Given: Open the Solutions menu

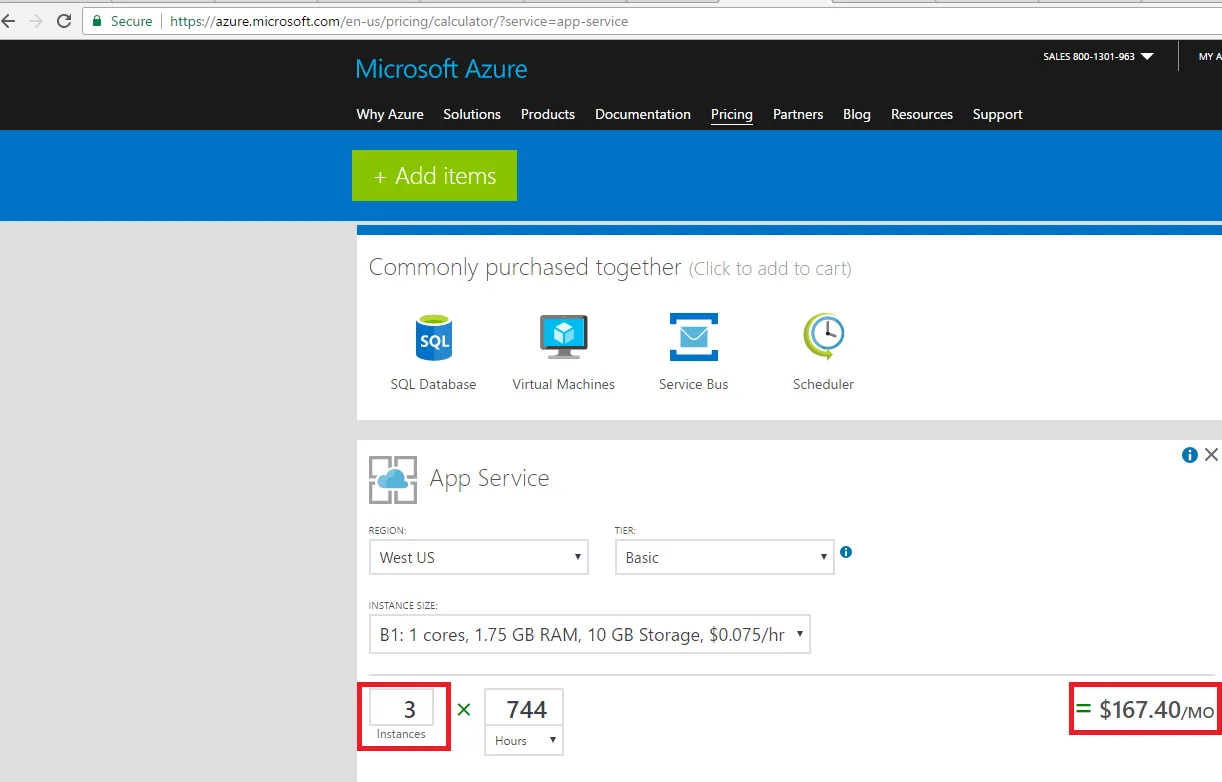Looking at the screenshot, I should [472, 114].
